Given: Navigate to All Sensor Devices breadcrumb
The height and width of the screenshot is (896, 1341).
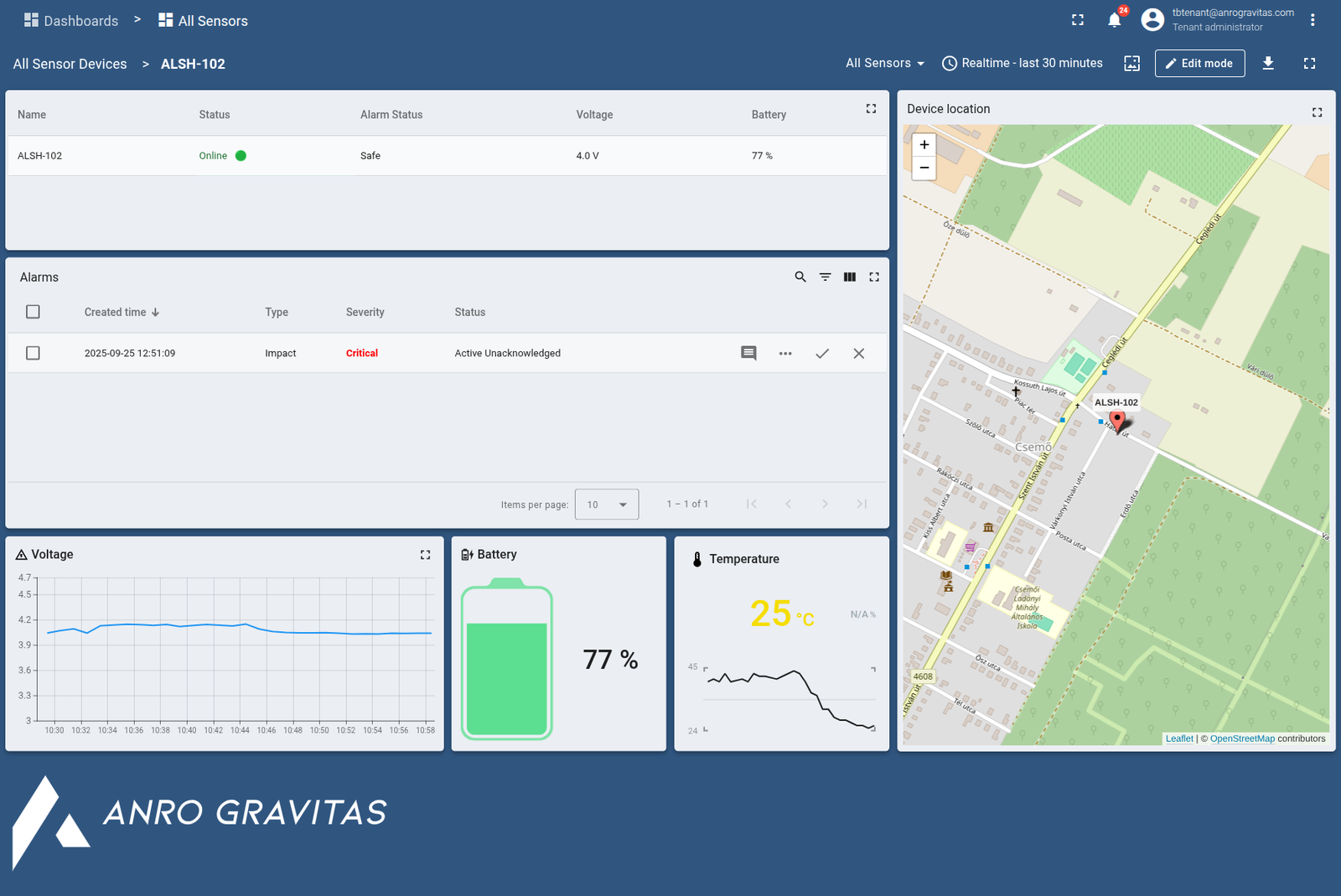Looking at the screenshot, I should (70, 64).
